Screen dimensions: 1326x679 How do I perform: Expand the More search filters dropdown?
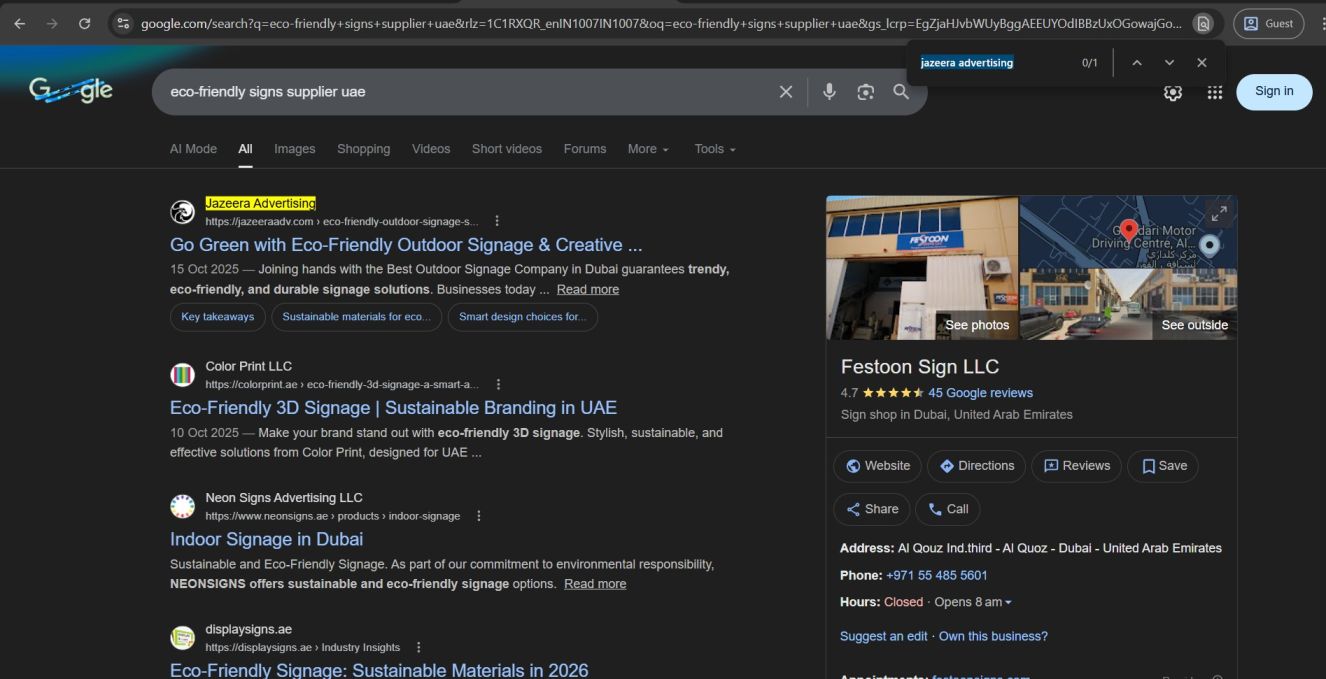click(x=648, y=149)
